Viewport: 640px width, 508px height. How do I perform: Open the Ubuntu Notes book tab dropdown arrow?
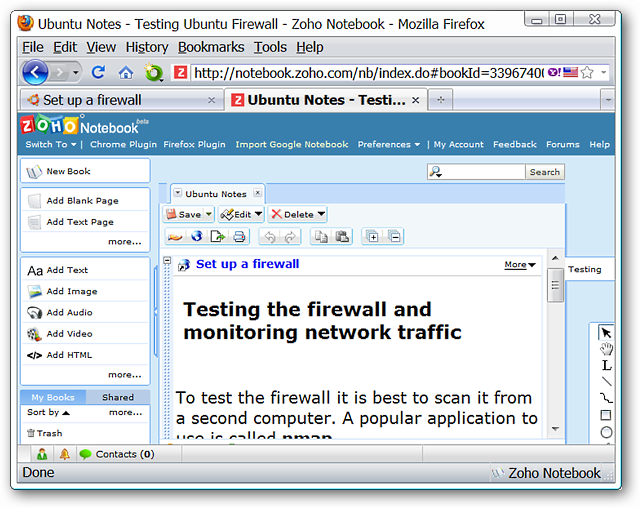tap(178, 193)
